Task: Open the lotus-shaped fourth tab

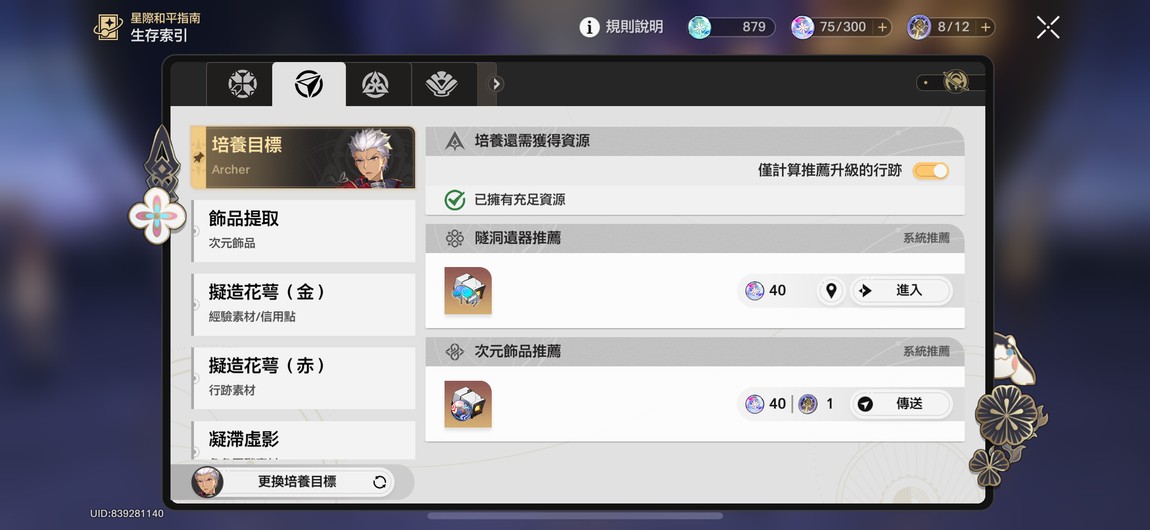Action: [442, 84]
